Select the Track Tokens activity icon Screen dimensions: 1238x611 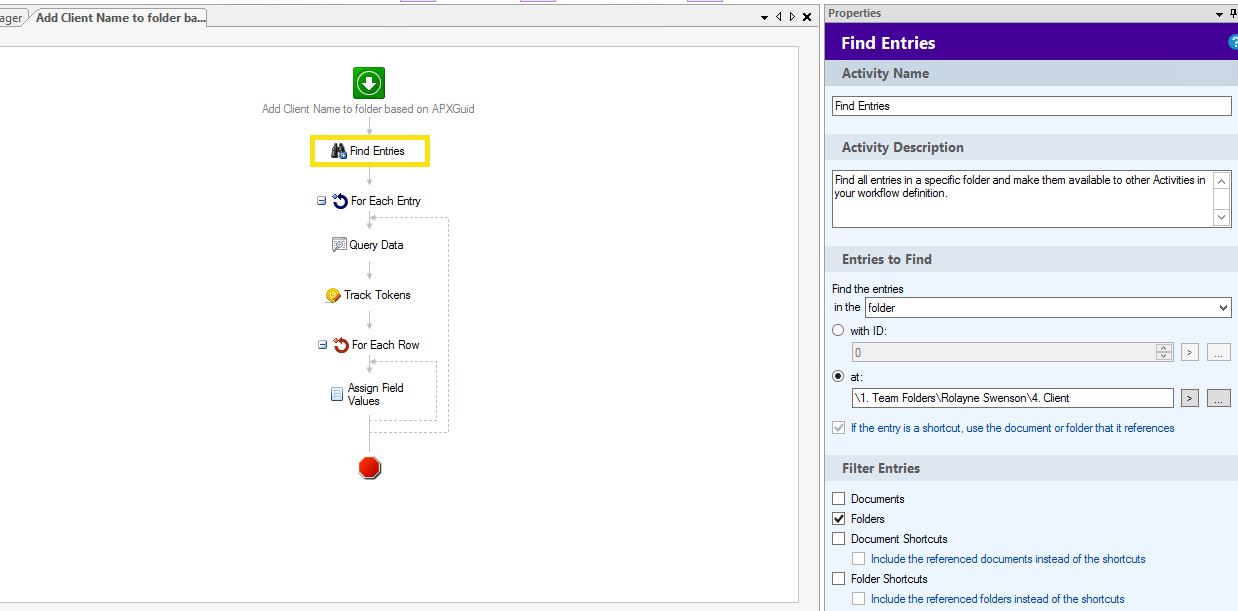333,295
